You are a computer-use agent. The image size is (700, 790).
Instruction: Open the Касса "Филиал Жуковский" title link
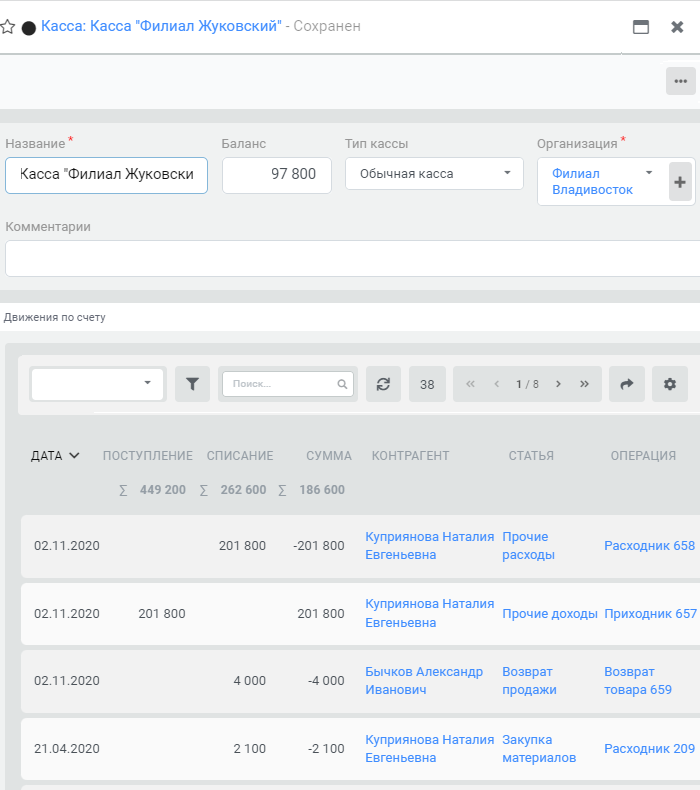coord(161,26)
